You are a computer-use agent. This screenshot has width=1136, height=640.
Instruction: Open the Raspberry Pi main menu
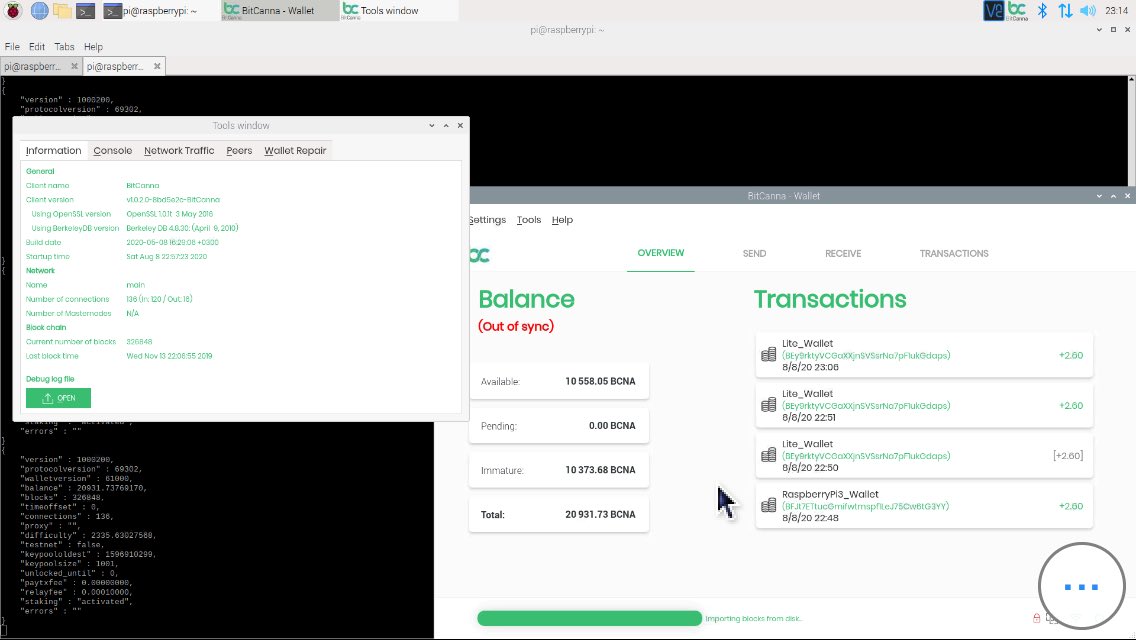(x=13, y=11)
